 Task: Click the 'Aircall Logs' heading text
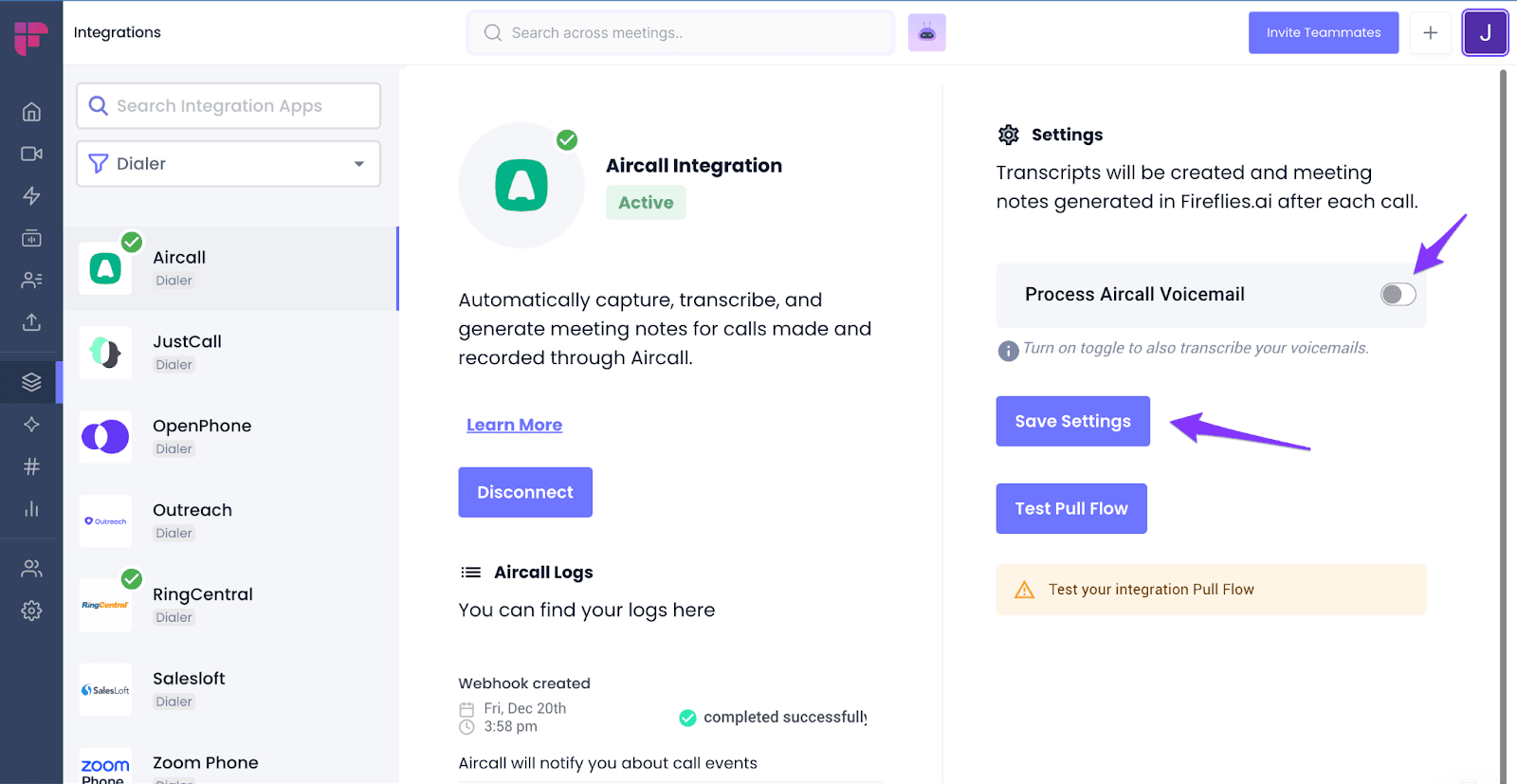click(543, 573)
